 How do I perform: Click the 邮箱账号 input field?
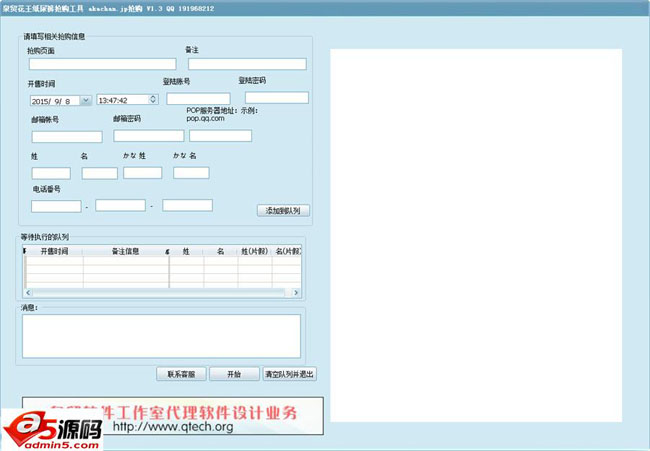point(67,137)
